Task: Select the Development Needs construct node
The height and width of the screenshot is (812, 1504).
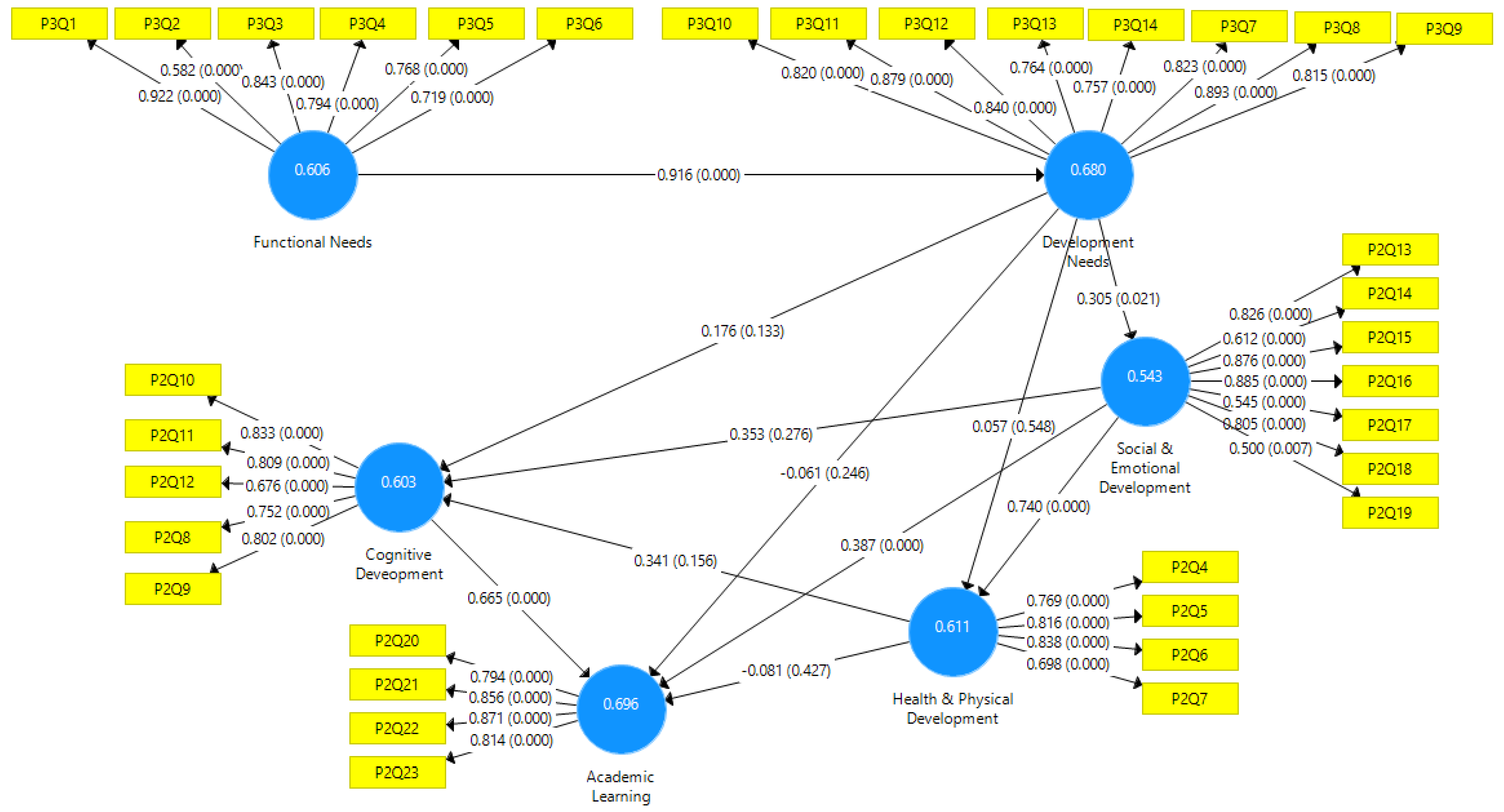Action: (x=1070, y=175)
